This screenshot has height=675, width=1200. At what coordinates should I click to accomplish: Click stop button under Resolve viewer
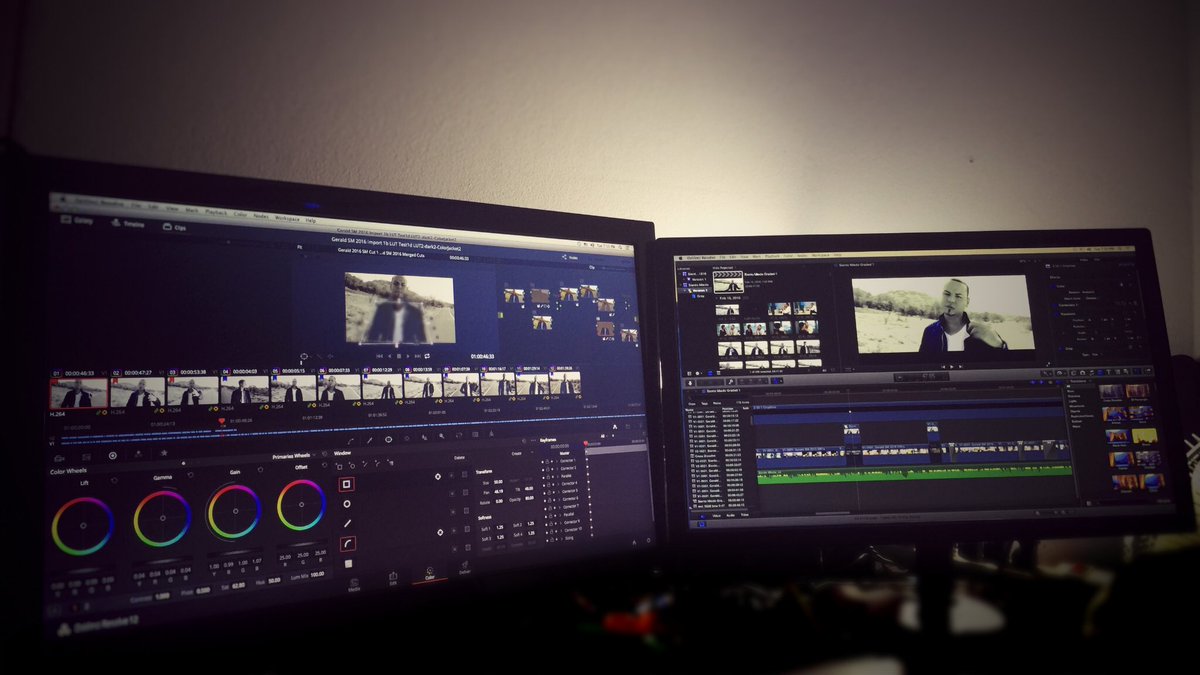[399, 356]
